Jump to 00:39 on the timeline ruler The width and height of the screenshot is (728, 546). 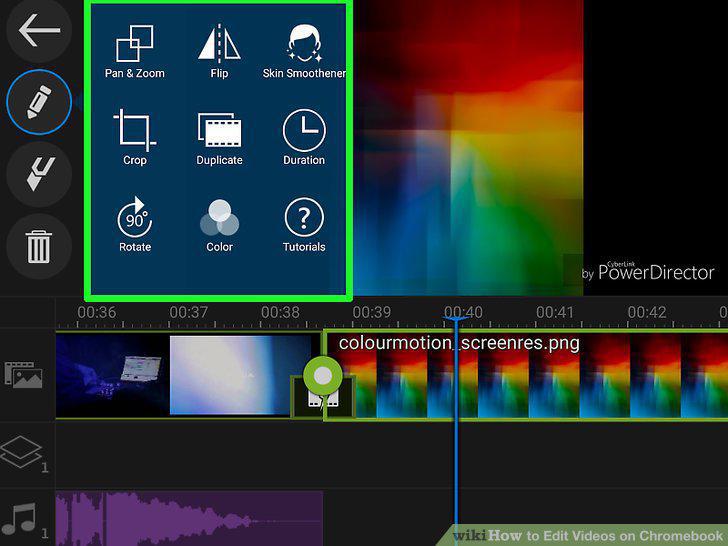tap(371, 312)
